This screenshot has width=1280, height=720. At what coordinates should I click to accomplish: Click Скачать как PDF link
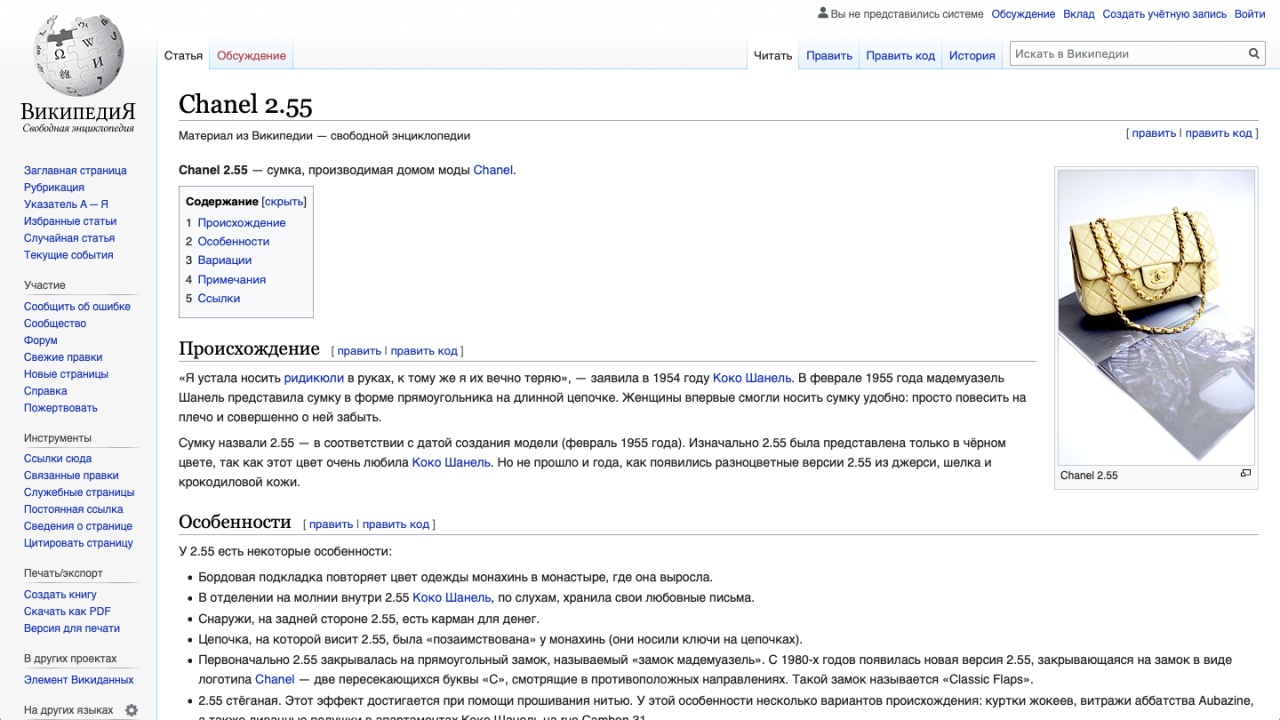pyautogui.click(x=67, y=611)
